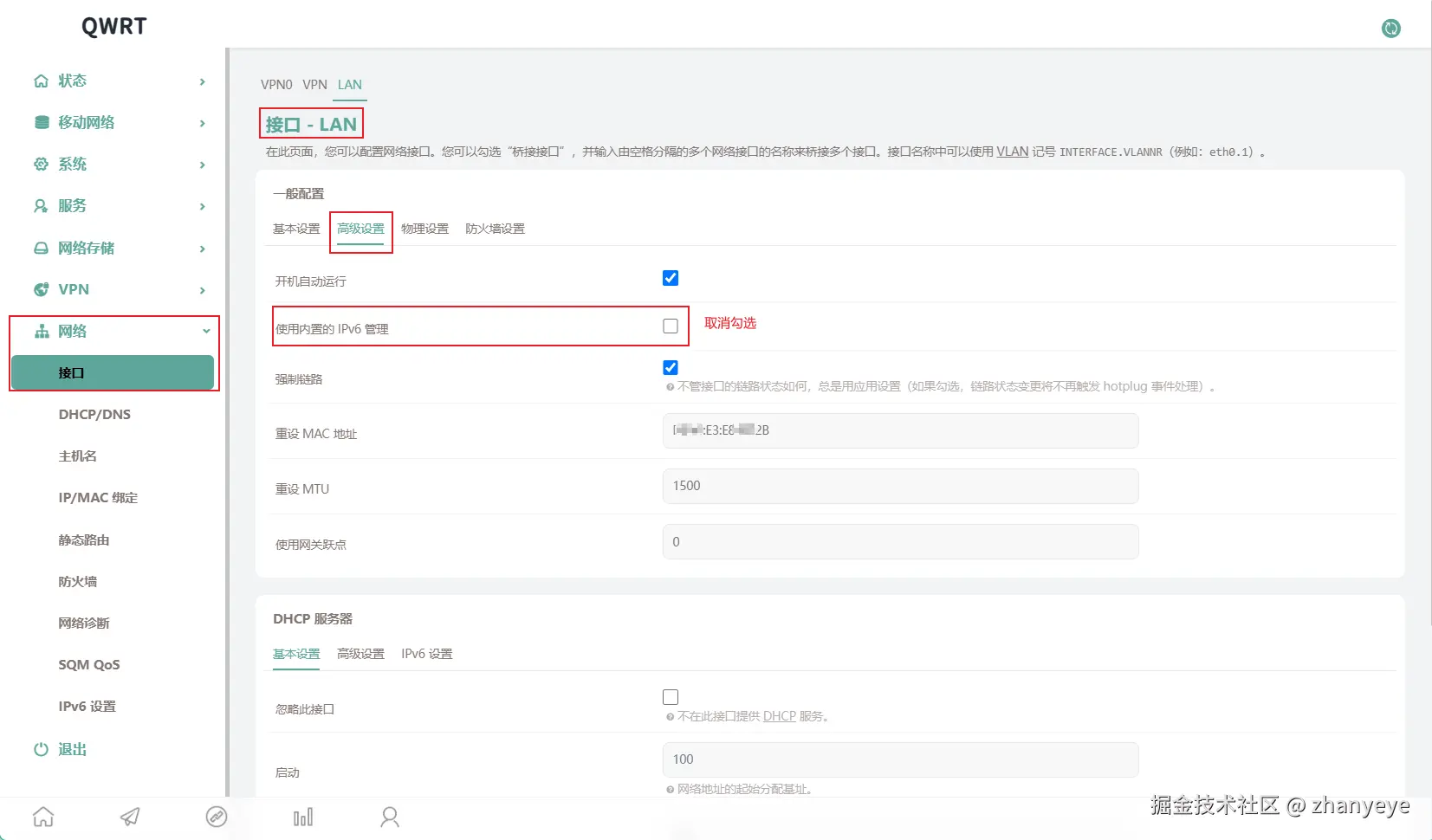Open the 防火墙设置 tab
The image size is (1432, 840).
point(495,229)
